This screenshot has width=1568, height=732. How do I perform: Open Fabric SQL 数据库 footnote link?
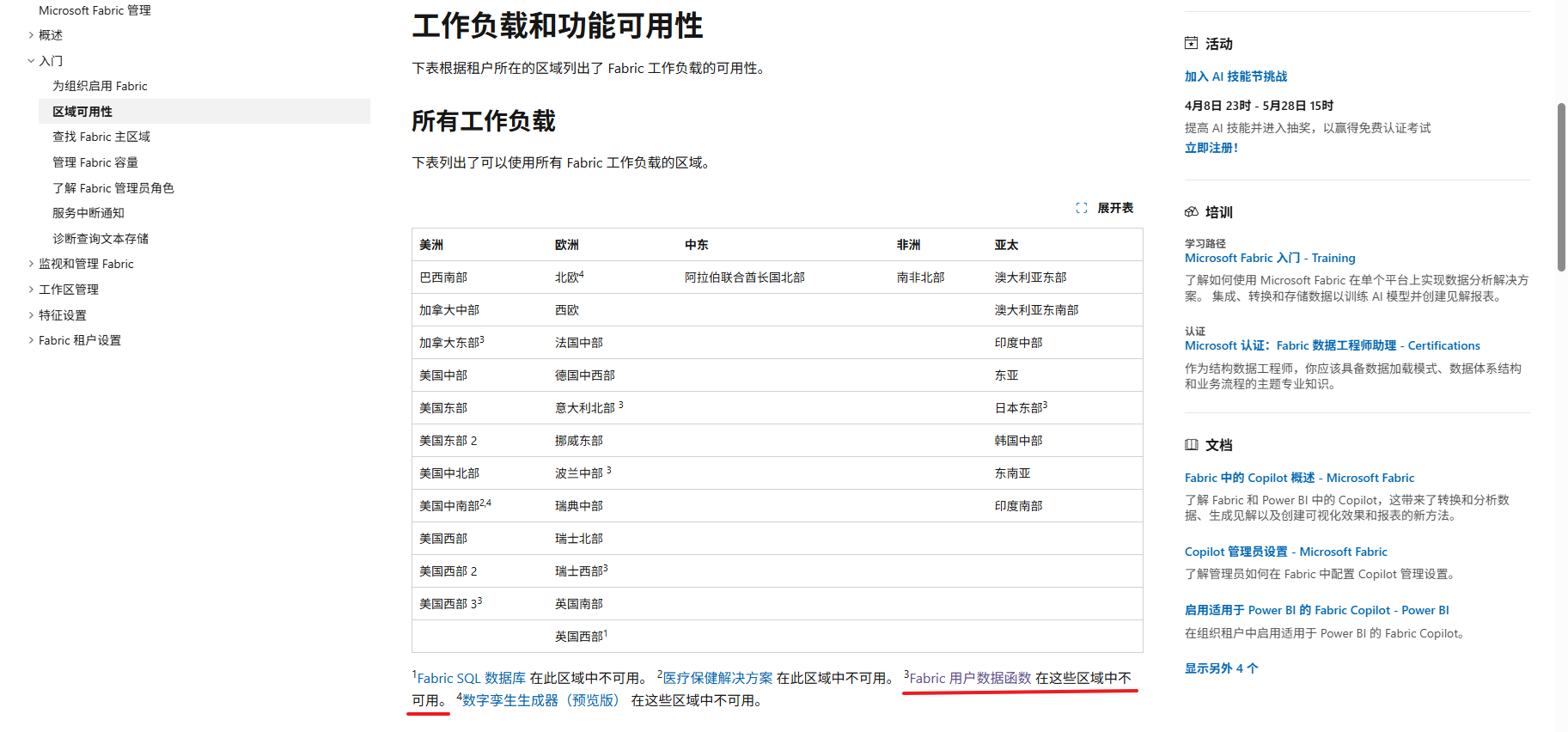(x=472, y=678)
